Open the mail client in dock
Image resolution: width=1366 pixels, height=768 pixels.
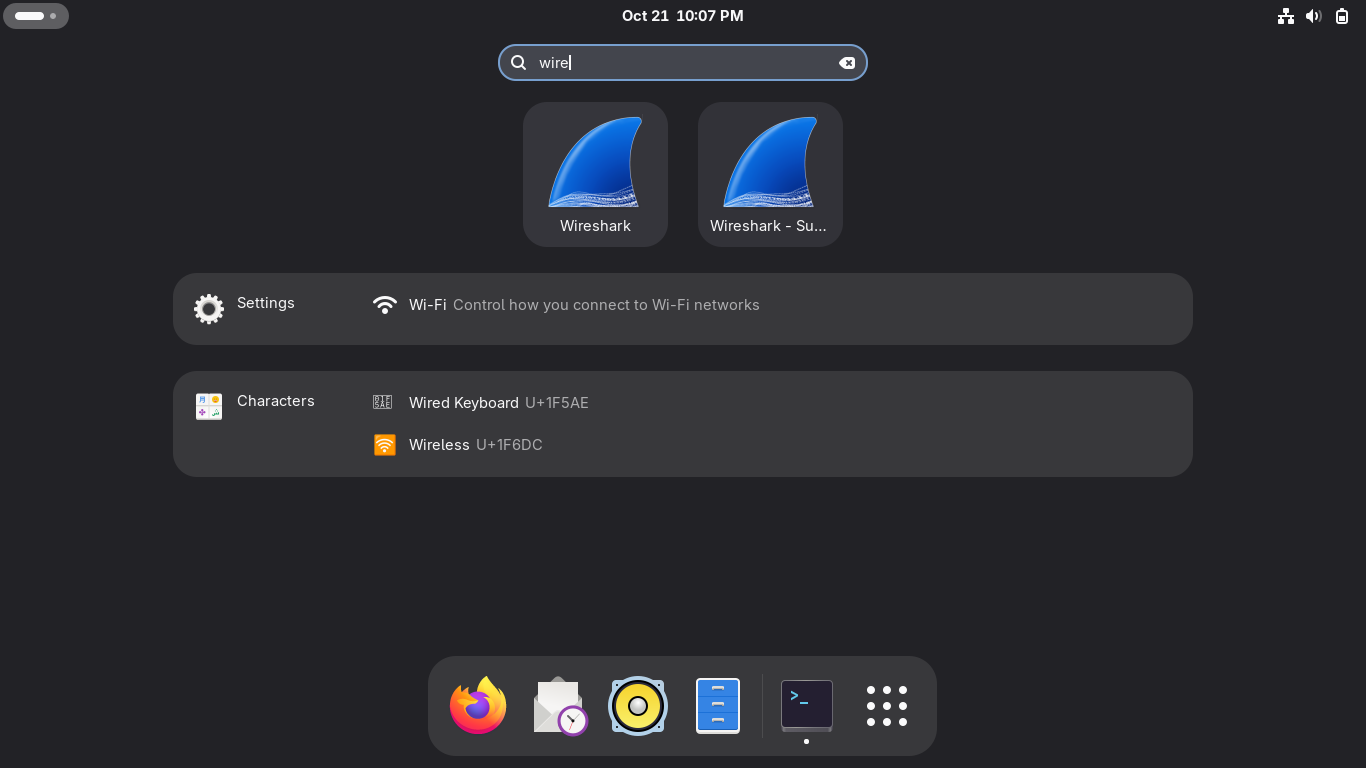coord(558,705)
